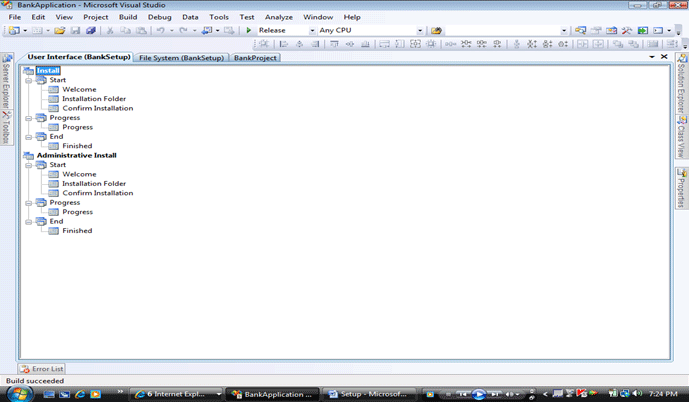Switch to Setup - Microsoft taskbar window

click(x=368, y=394)
